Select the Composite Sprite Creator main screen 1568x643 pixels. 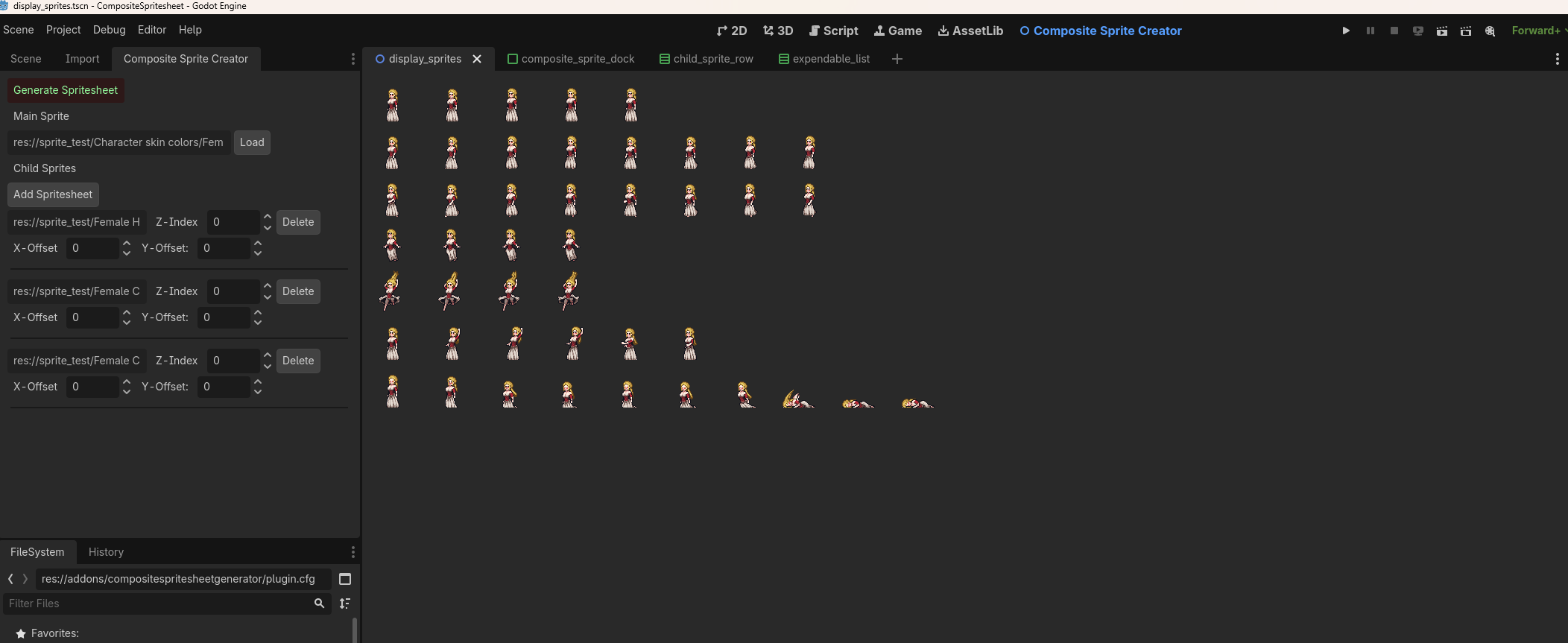pyautogui.click(x=1101, y=31)
